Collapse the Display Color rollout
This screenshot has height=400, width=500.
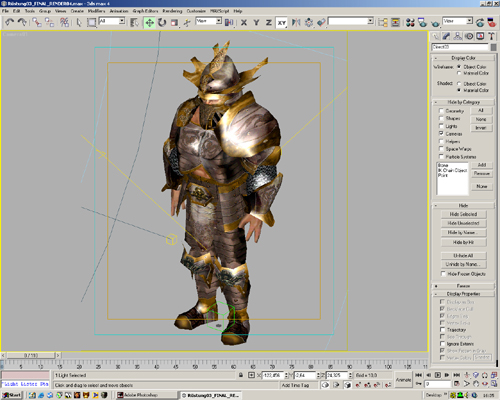coord(463,58)
